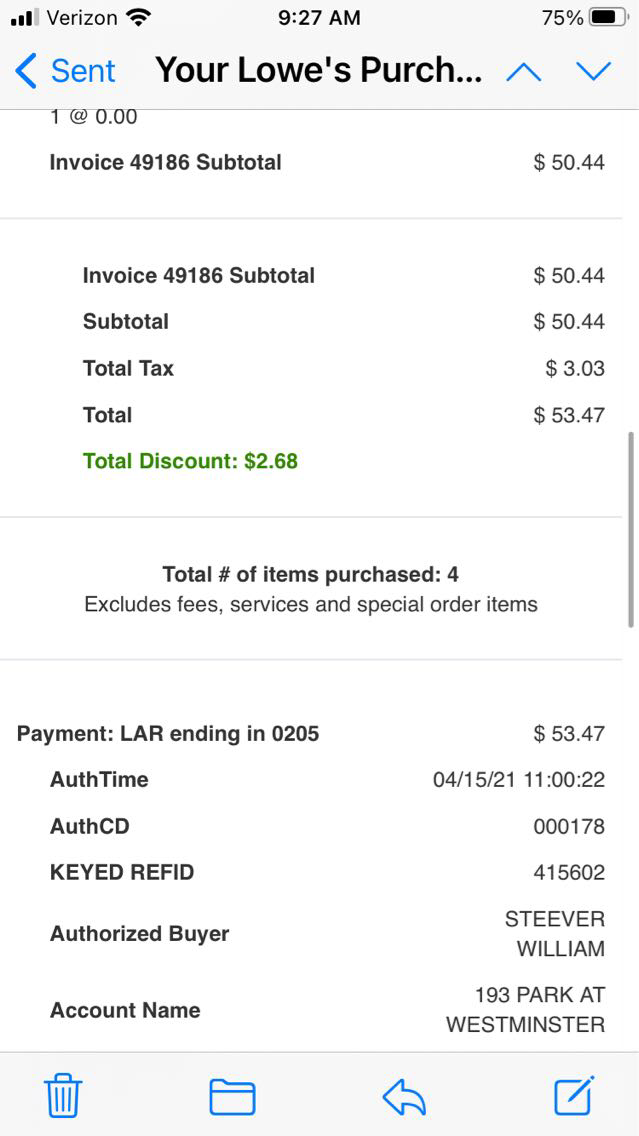Go to previous message with up chevron
Screen dimensions: 639x1136
point(524,71)
